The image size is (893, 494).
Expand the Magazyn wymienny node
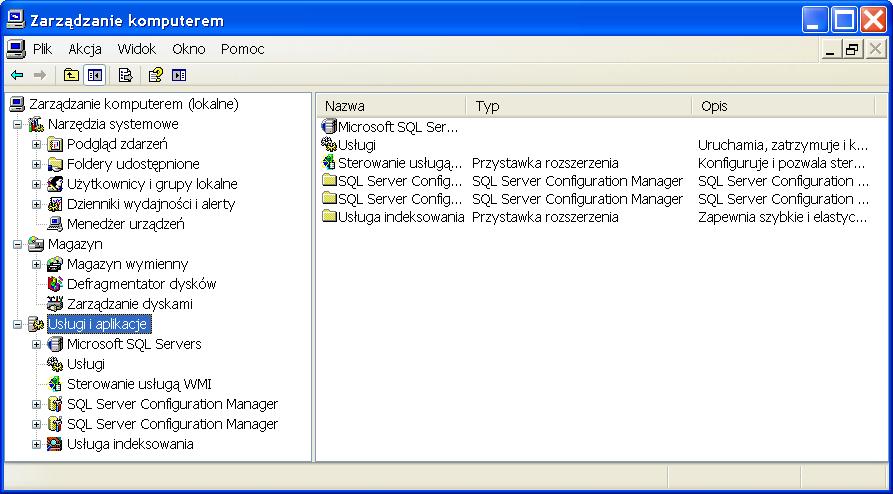click(x=36, y=264)
